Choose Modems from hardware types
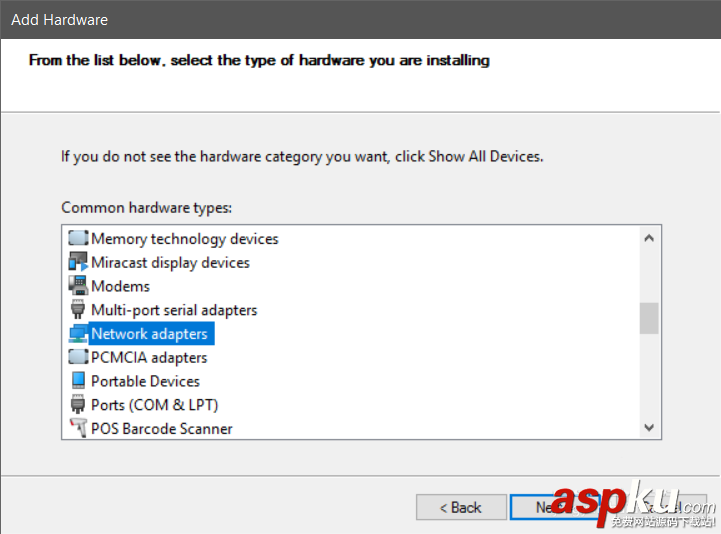Viewport: 721px width, 534px height. click(x=120, y=286)
